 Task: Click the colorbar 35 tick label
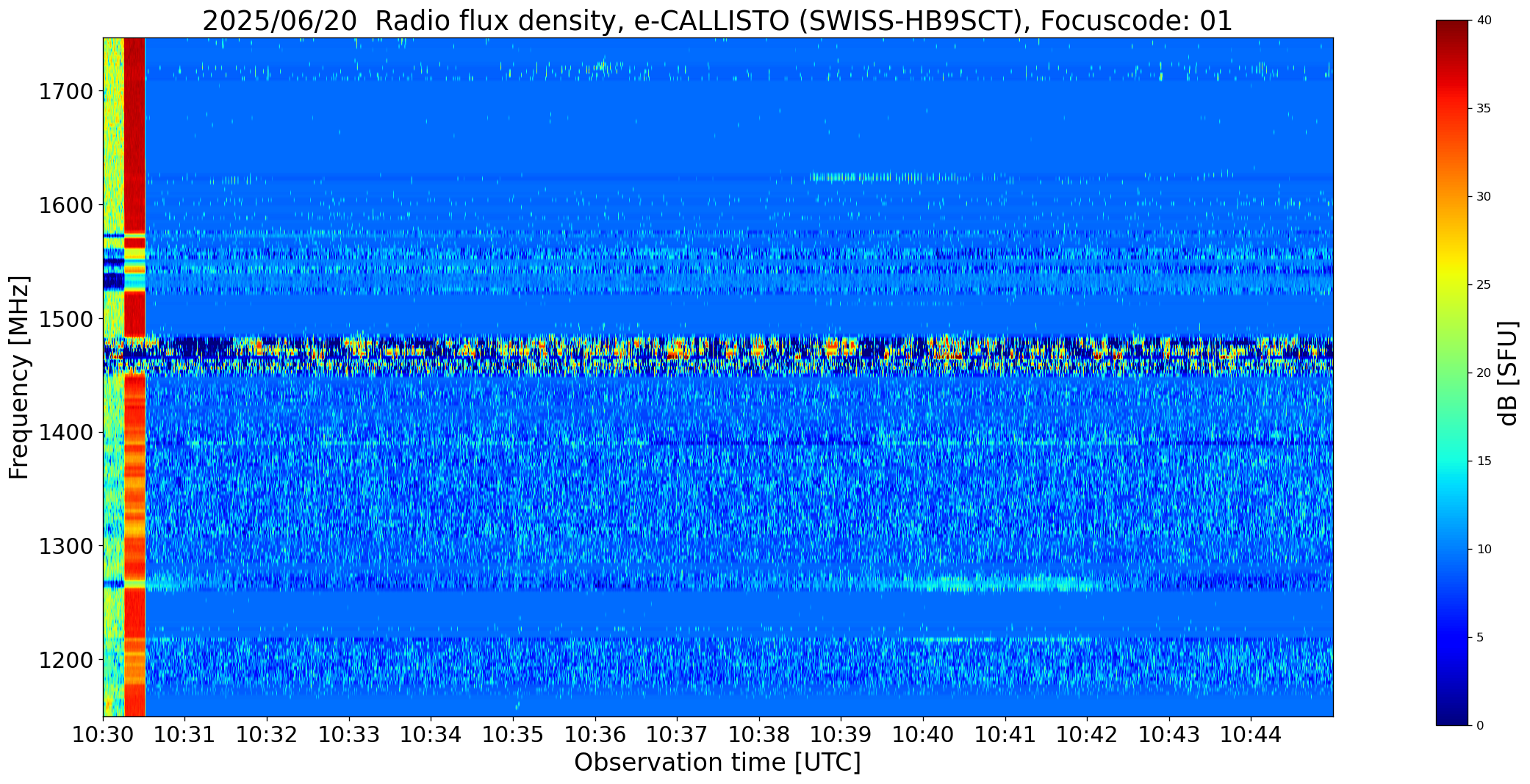[x=1484, y=109]
